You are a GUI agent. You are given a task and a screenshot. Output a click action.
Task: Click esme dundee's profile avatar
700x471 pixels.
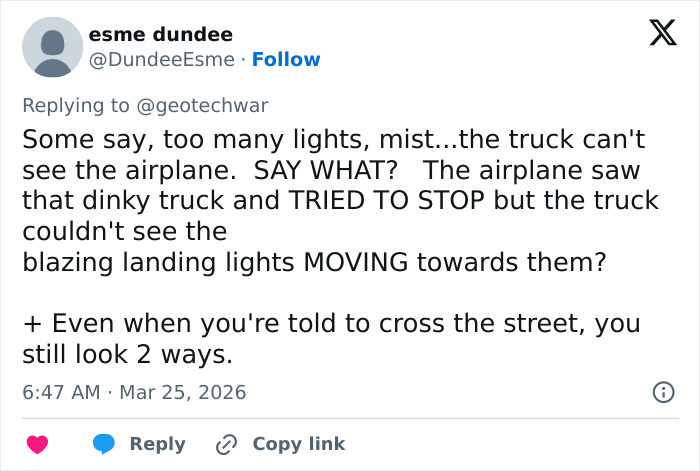click(x=52, y=47)
